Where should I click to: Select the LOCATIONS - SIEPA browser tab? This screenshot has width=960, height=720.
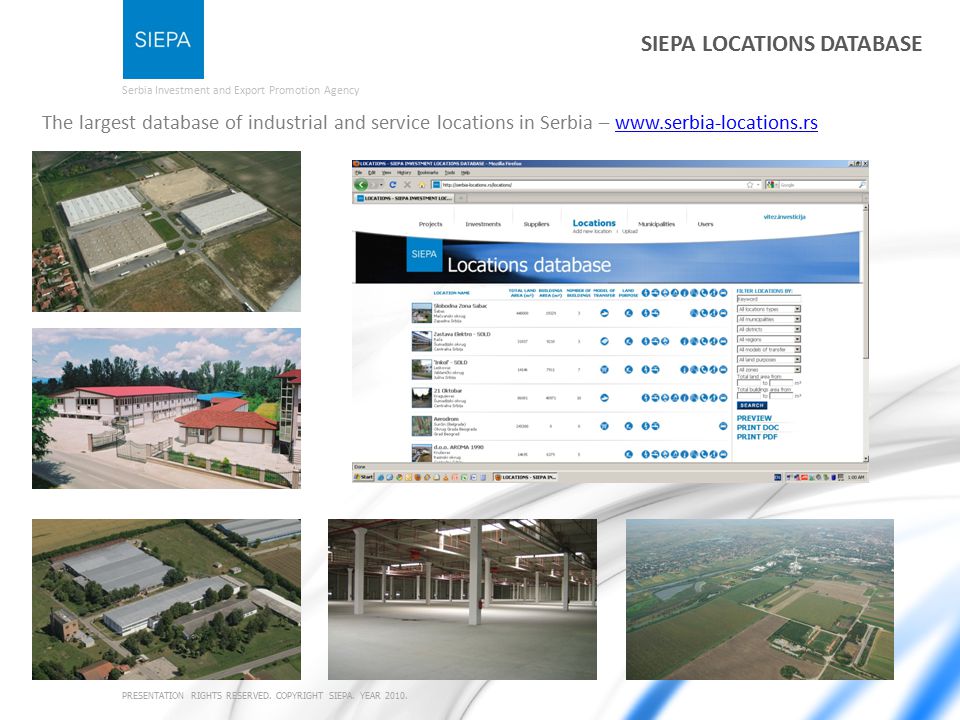coord(404,198)
